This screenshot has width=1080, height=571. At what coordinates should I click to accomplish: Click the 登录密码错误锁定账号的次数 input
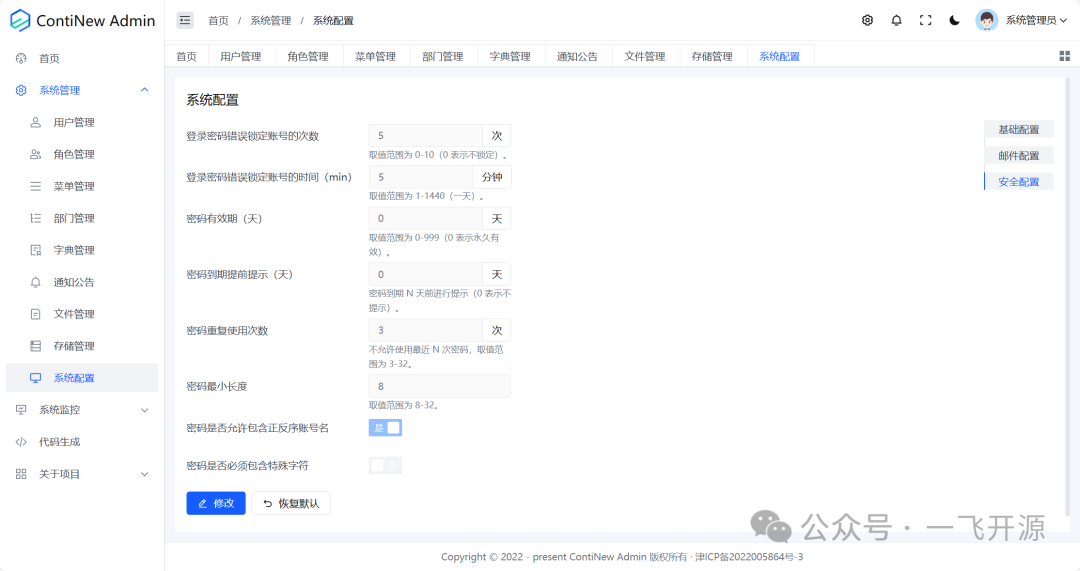click(426, 136)
